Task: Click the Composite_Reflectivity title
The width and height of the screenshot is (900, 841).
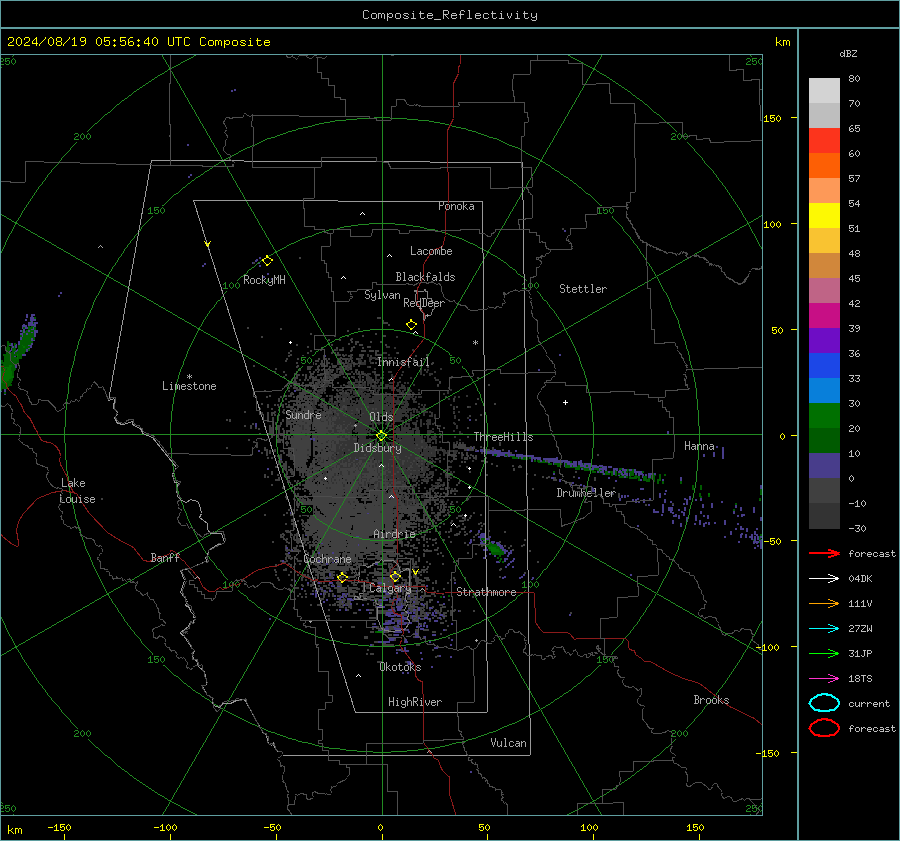Action: 449,15
